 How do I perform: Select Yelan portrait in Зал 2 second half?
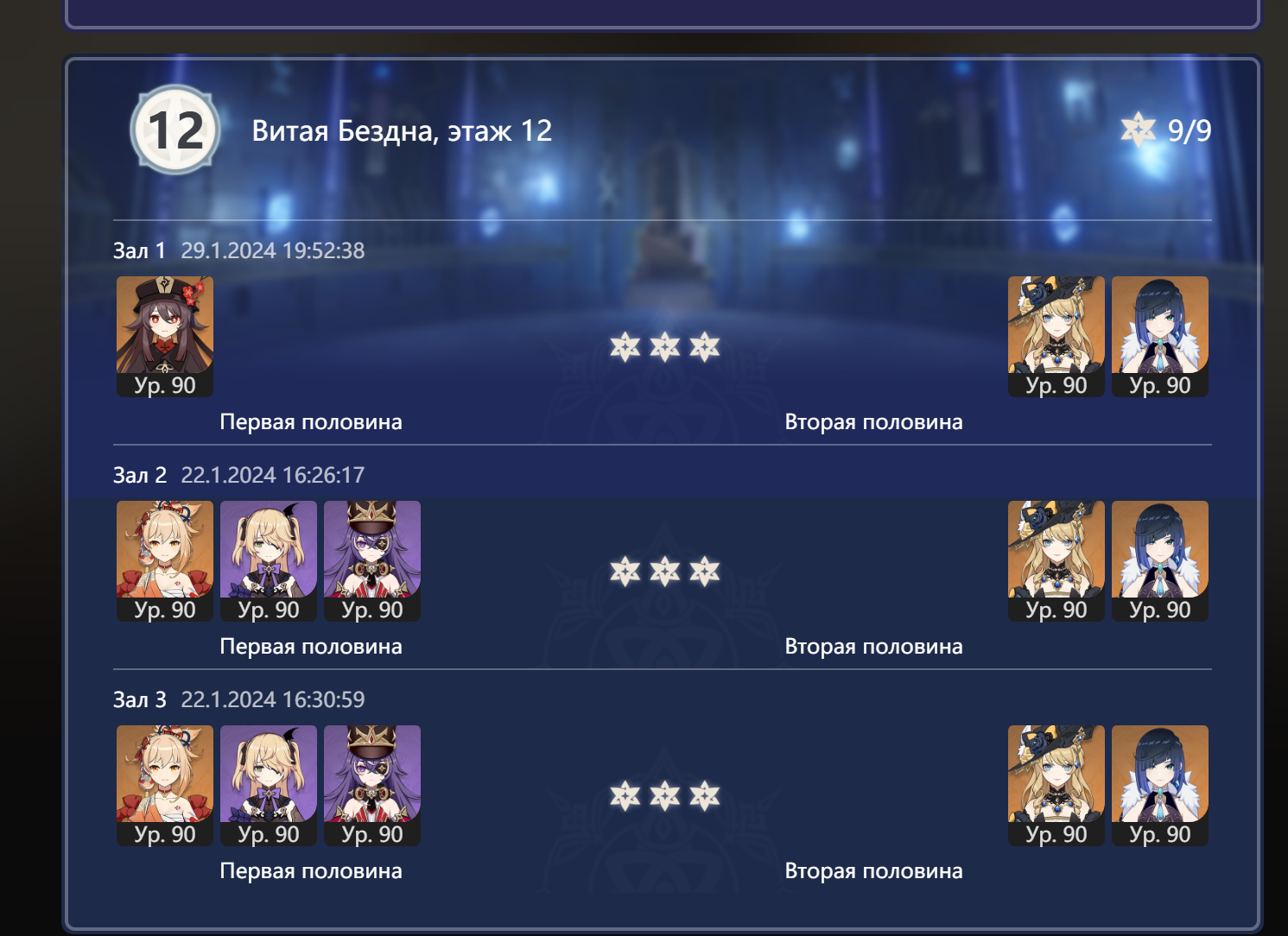point(1160,560)
